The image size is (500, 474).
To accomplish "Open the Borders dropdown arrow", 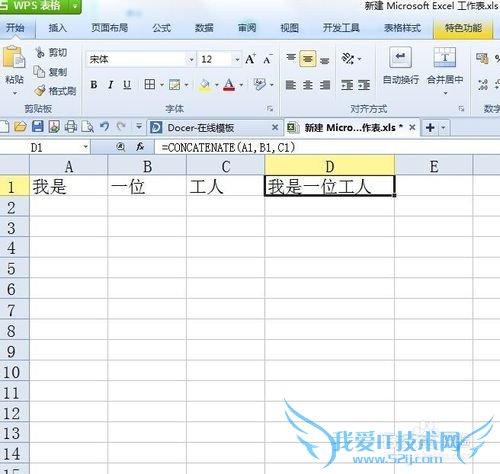I will pos(162,85).
